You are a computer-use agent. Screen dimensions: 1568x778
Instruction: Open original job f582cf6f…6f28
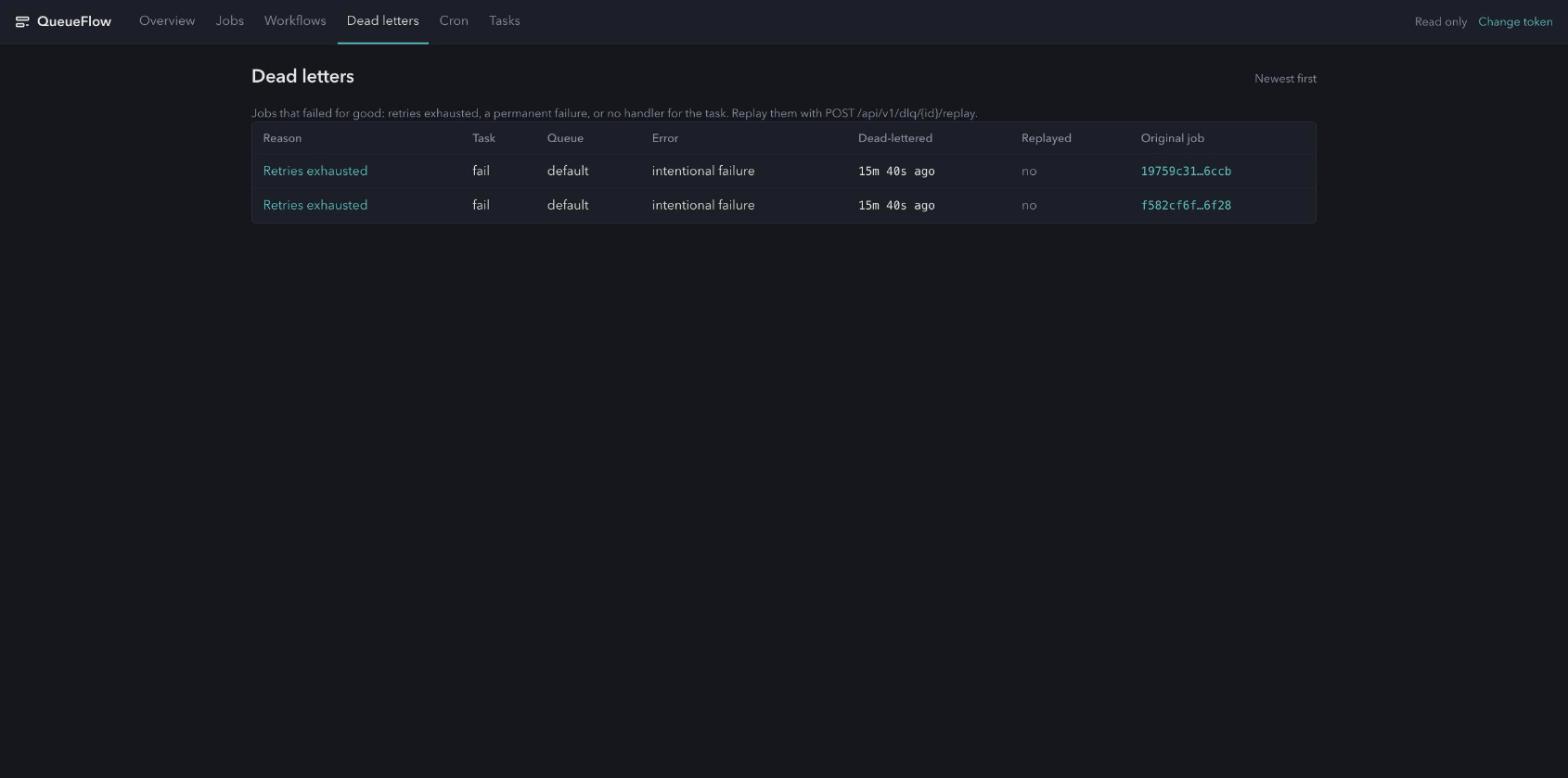click(x=1186, y=205)
